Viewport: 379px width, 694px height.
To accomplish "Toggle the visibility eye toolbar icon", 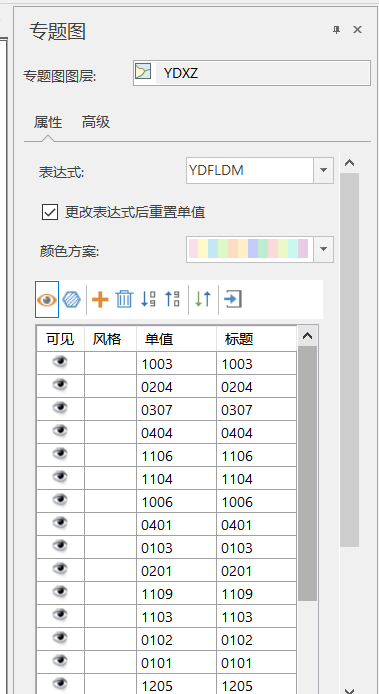I will (x=47, y=300).
